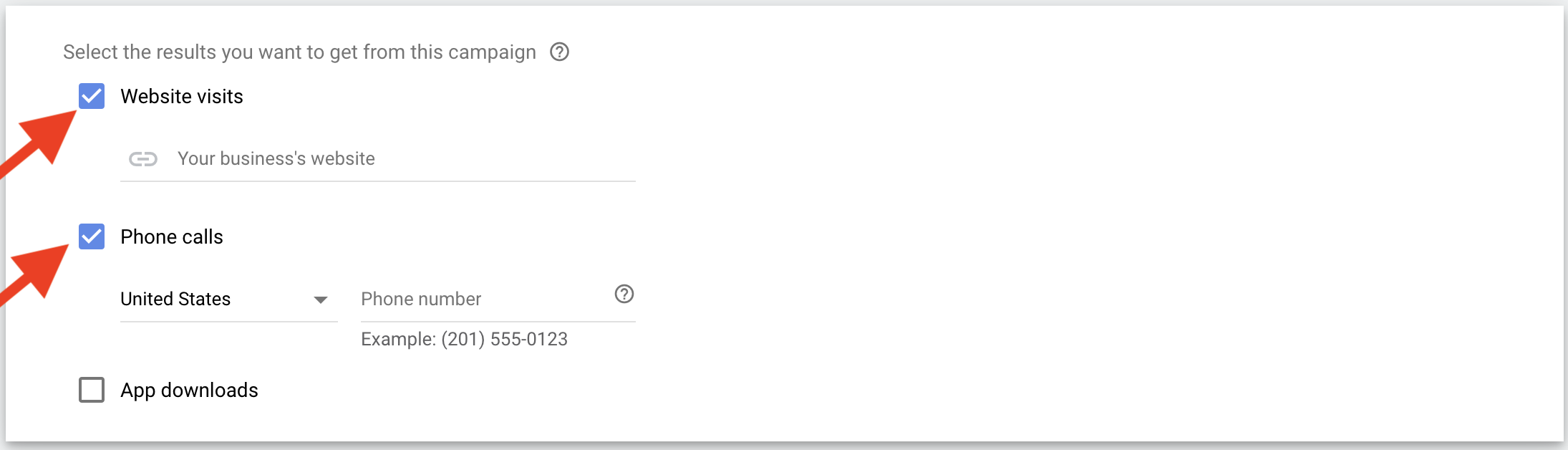Click underline beneath United States selector

click(x=229, y=322)
